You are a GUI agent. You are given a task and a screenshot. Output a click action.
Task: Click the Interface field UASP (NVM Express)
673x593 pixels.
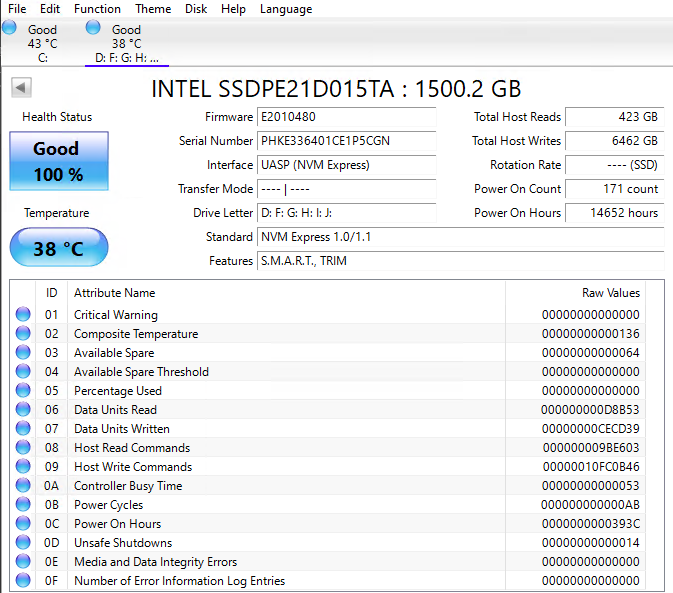click(x=346, y=165)
